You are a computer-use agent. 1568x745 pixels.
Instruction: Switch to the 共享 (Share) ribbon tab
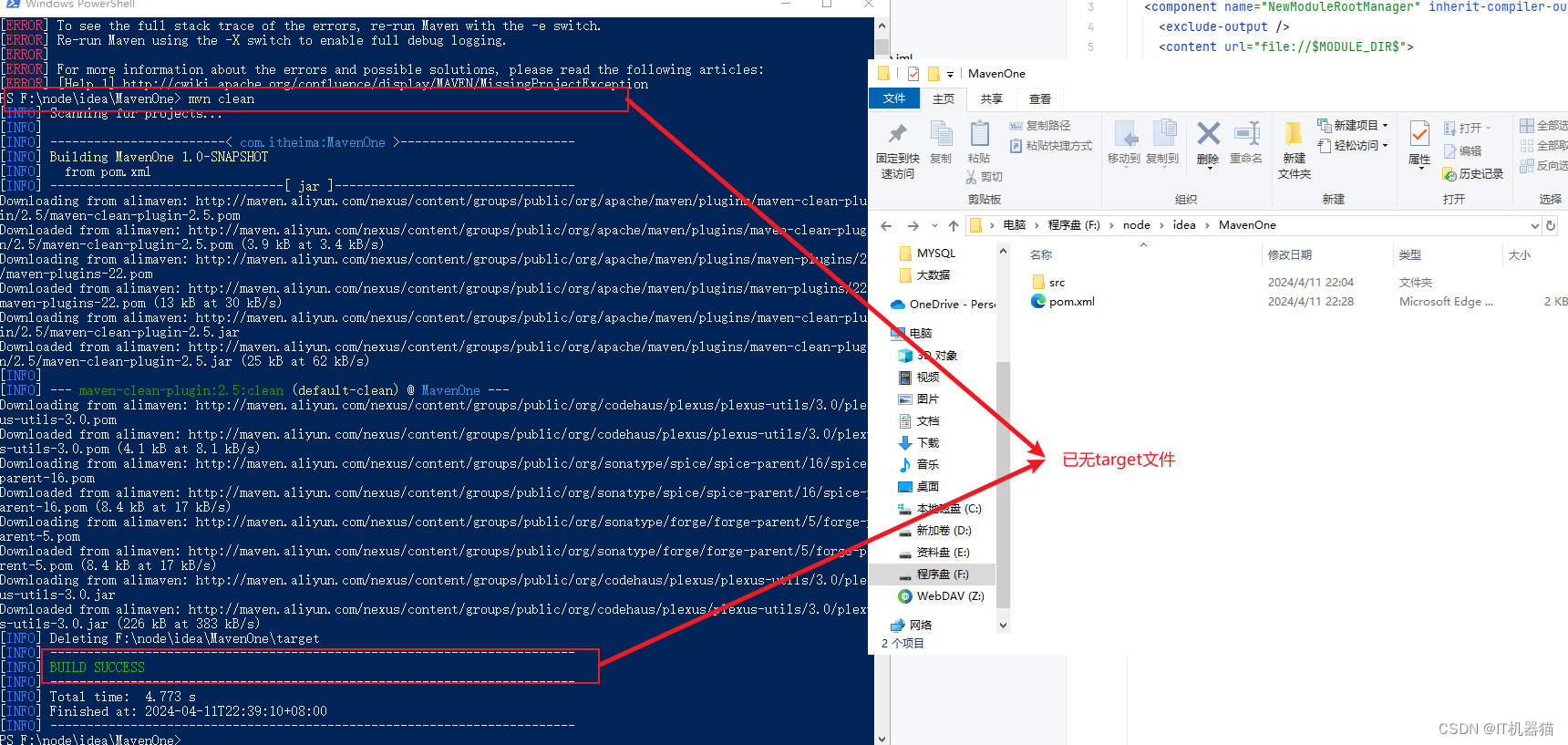[992, 98]
